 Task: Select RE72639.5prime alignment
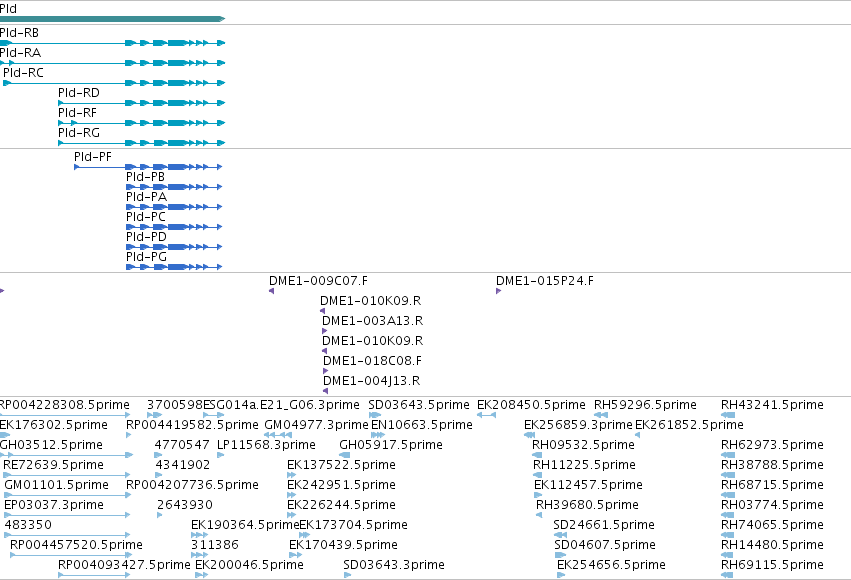[53, 466]
